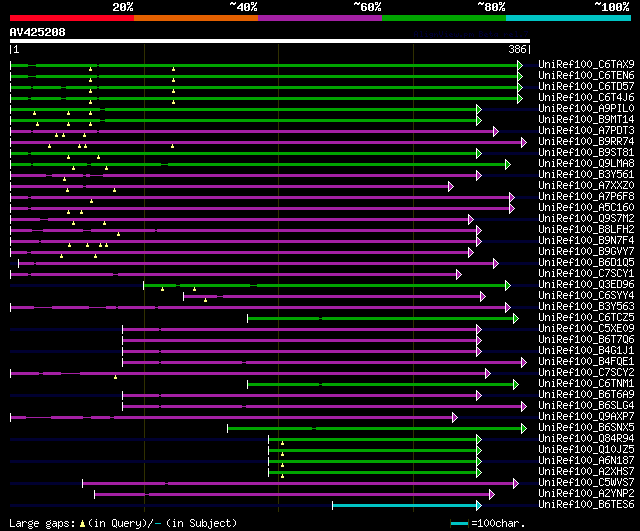Select the UniRef100_B6T7Q6 label

pos(586,340)
